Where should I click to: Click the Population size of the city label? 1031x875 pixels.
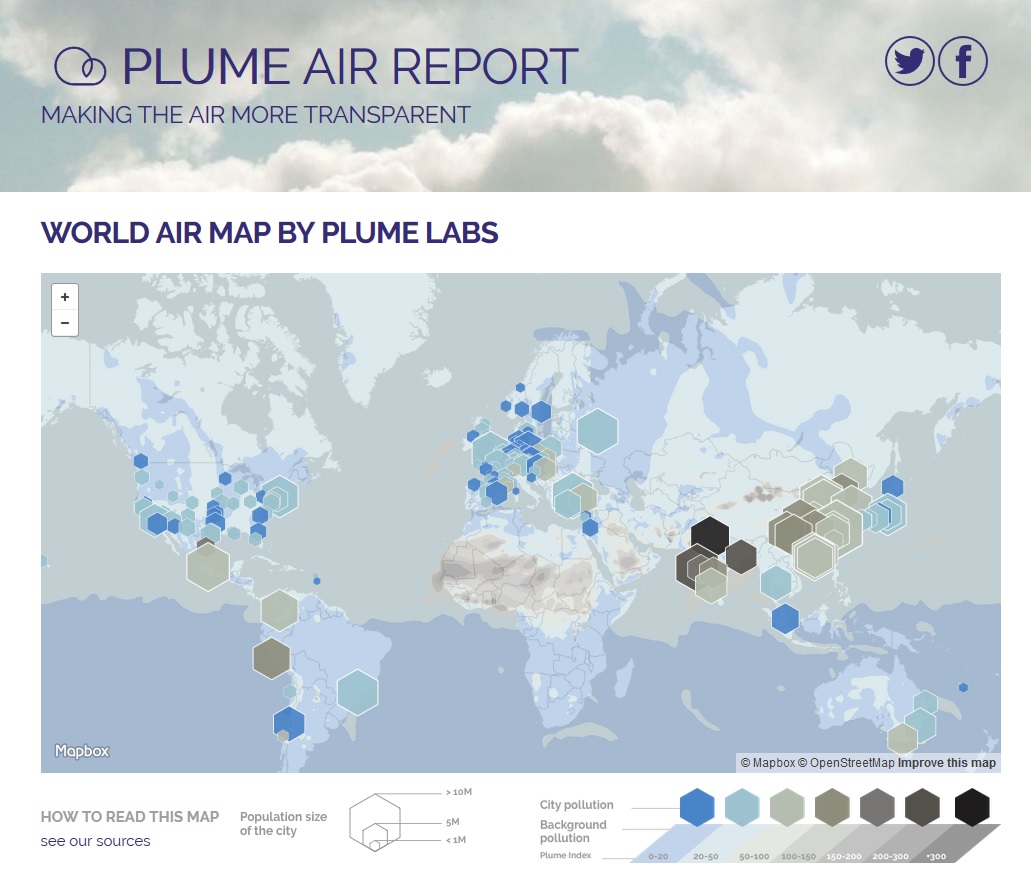click(x=283, y=823)
